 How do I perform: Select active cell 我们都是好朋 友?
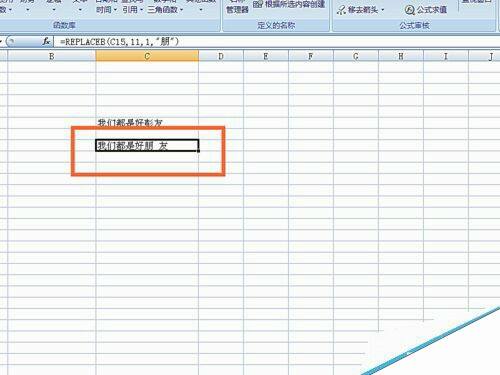pyautogui.click(x=147, y=145)
